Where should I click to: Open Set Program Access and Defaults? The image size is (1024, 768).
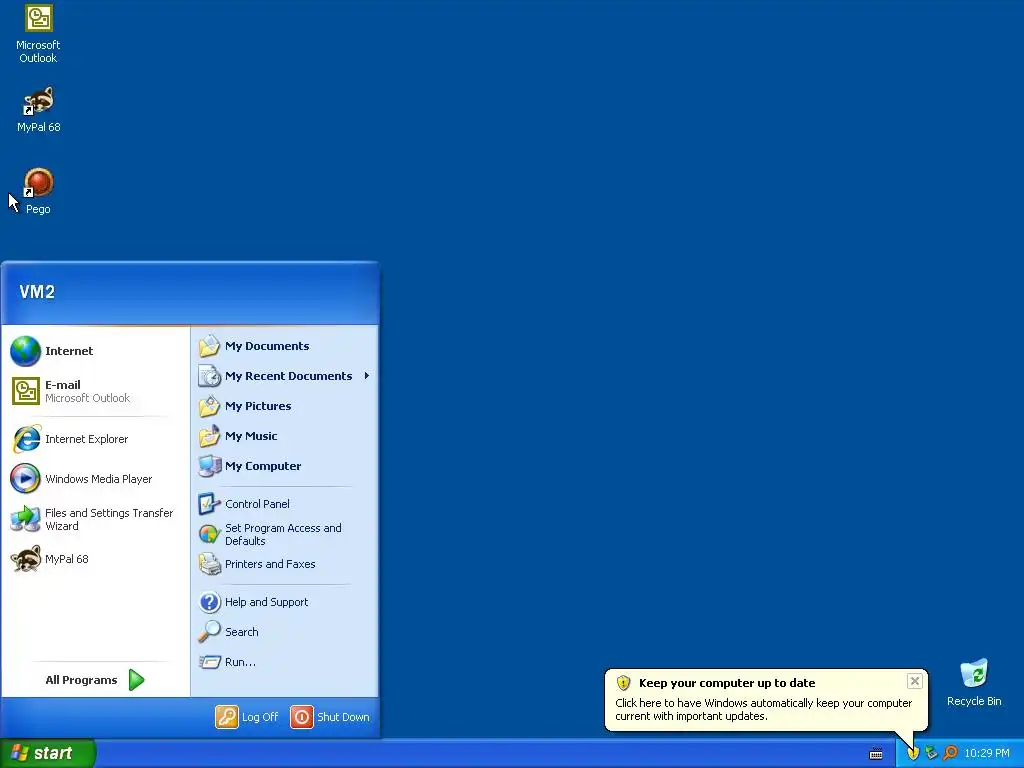(x=285, y=534)
